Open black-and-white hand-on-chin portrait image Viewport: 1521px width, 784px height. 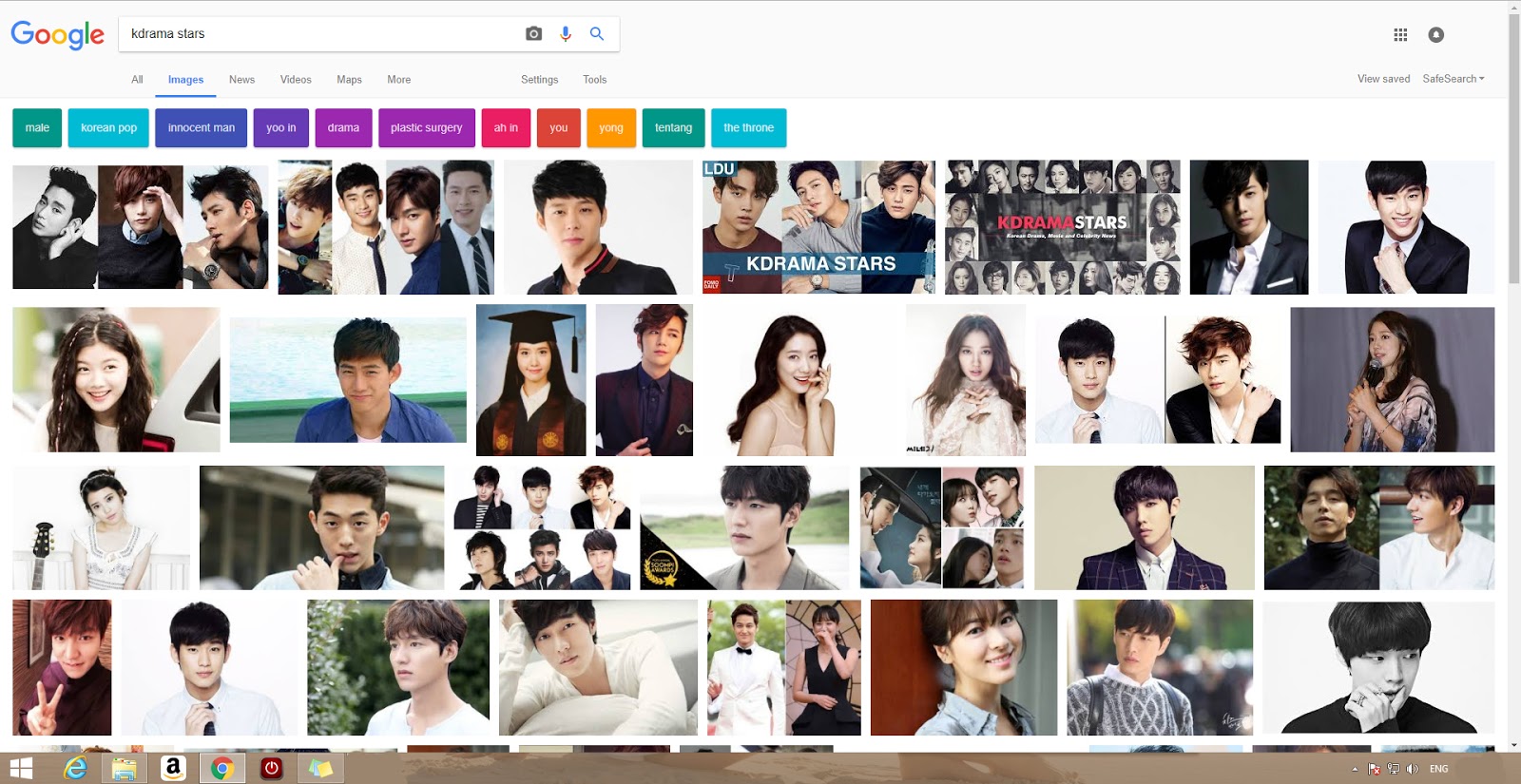pos(1378,667)
